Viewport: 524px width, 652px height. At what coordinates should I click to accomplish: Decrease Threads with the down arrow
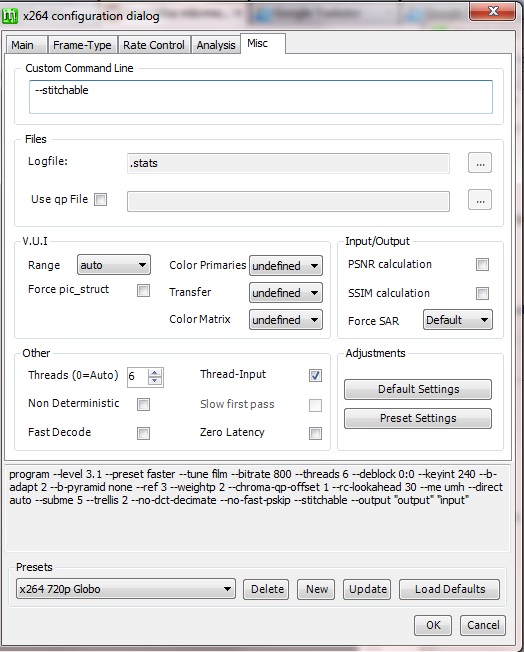155,381
